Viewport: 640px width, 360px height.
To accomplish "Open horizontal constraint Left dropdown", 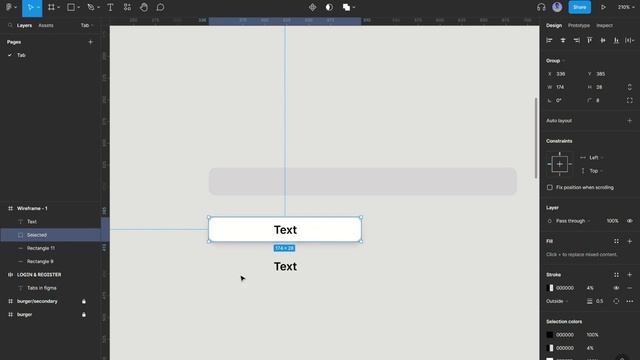I will pyautogui.click(x=596, y=158).
